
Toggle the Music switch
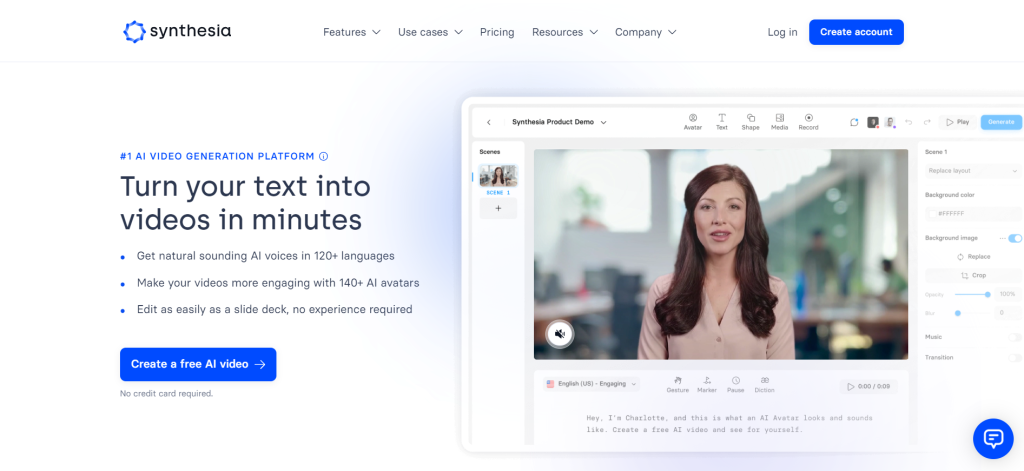click(1015, 337)
